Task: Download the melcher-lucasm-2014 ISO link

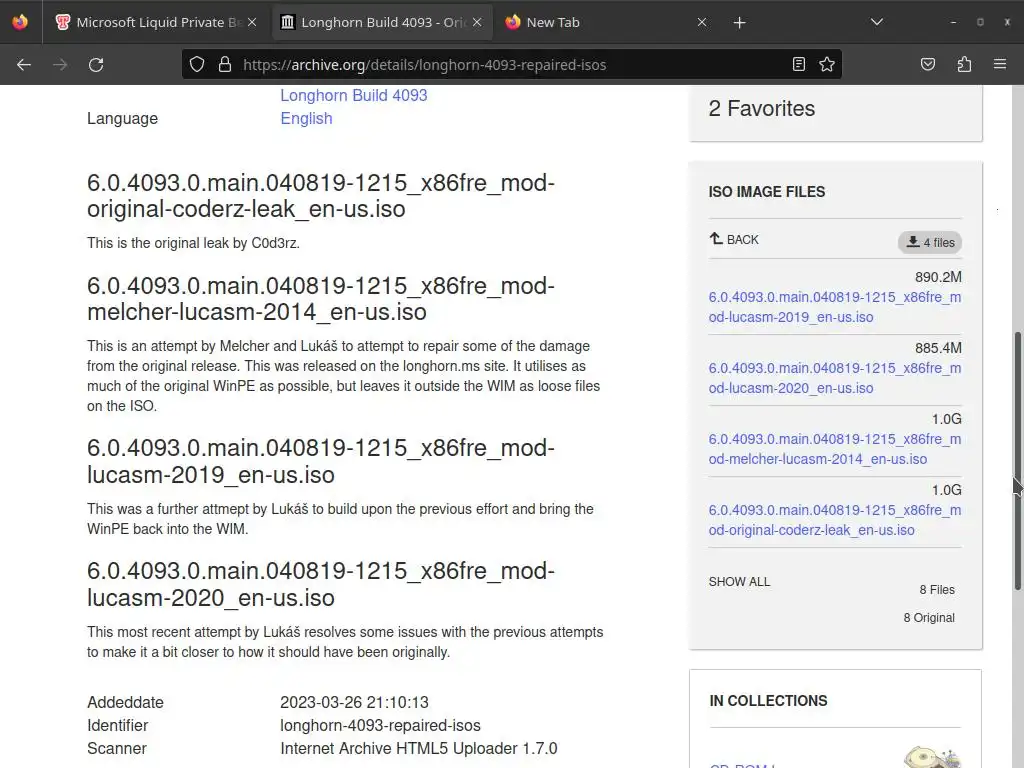Action: [835, 449]
